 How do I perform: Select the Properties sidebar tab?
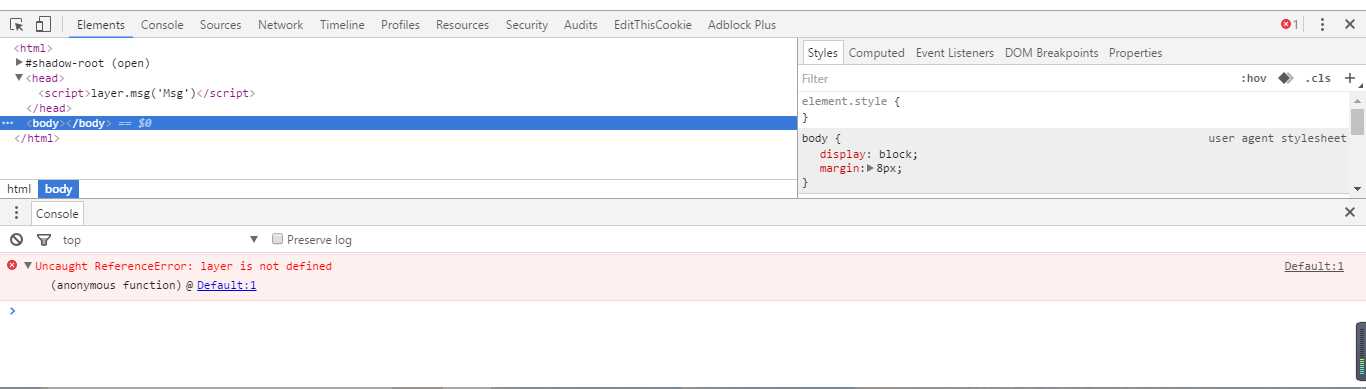click(x=1136, y=53)
